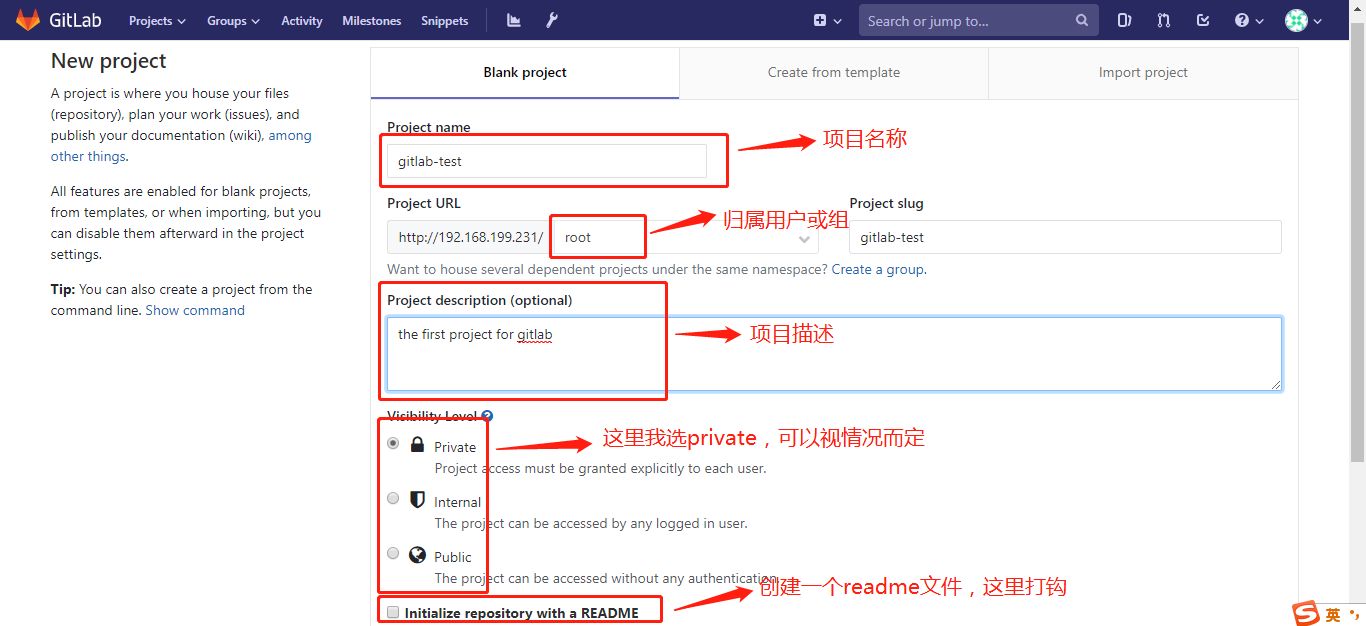
Task: Switch to the Blank project tab
Action: (525, 73)
